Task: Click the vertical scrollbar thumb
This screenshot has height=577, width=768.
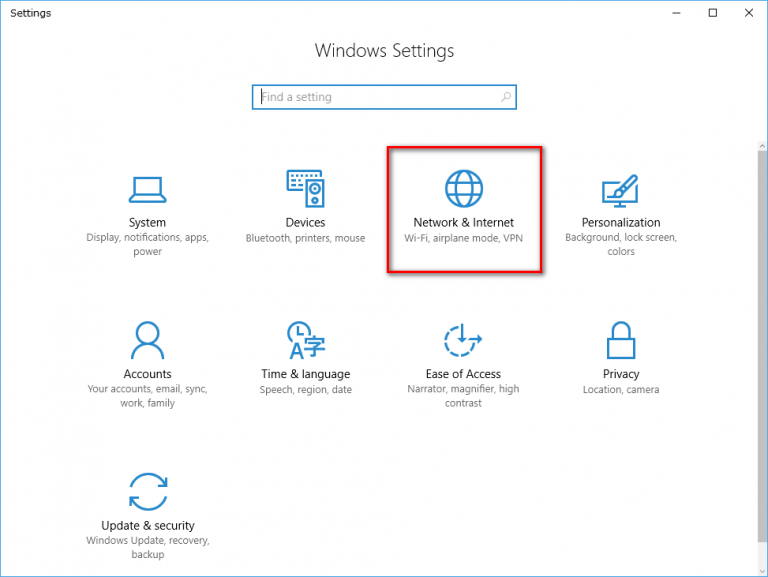Action: tap(762, 346)
